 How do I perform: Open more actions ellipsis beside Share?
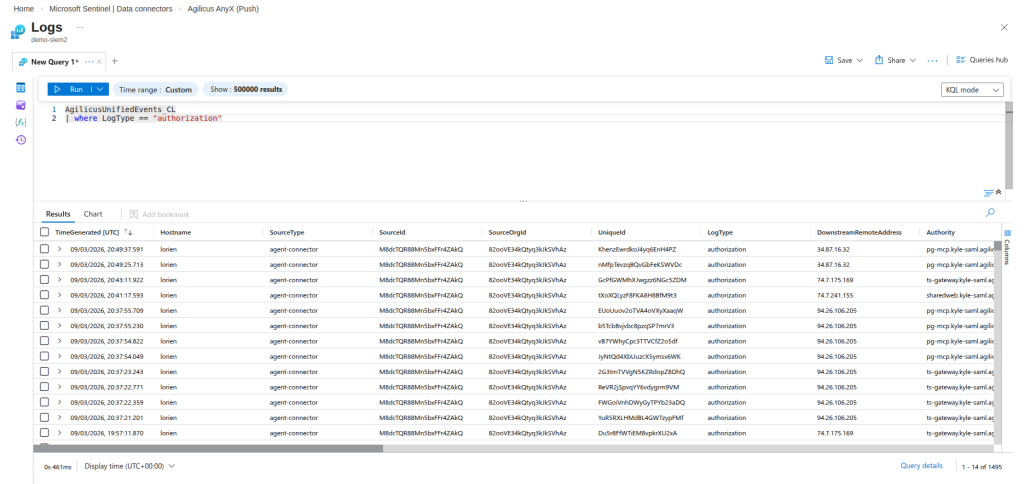click(x=933, y=60)
